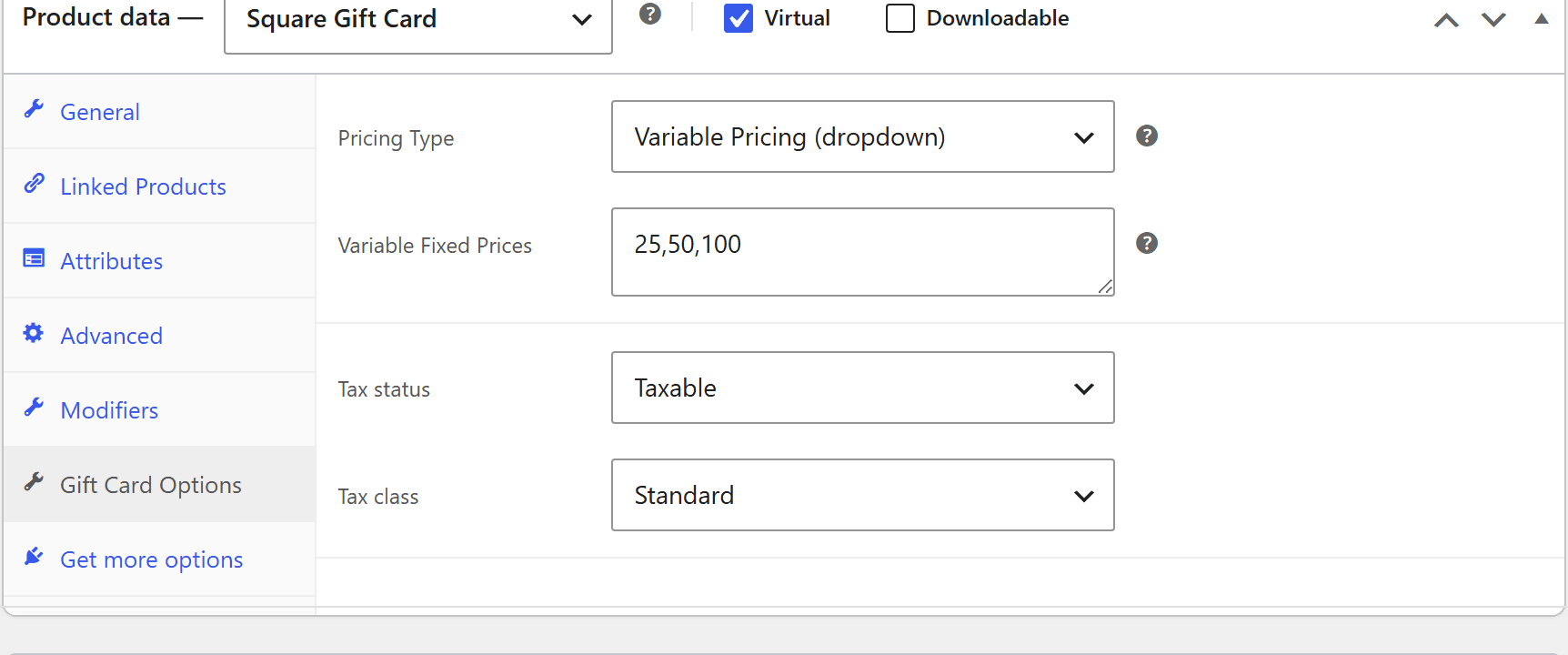
Task: Open the Get more options link
Action: point(159,559)
